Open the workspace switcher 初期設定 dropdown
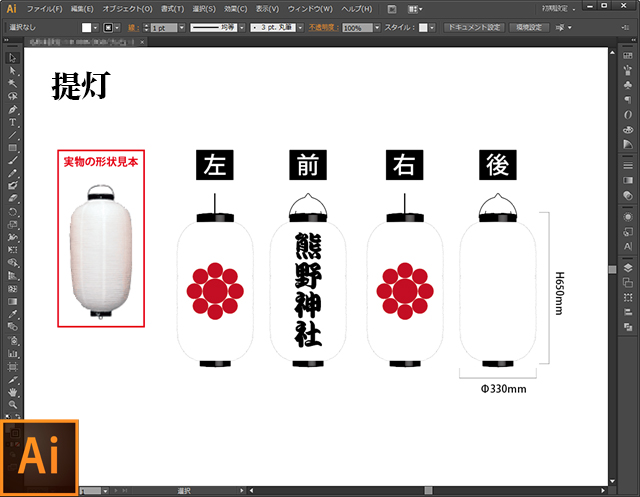 point(559,9)
